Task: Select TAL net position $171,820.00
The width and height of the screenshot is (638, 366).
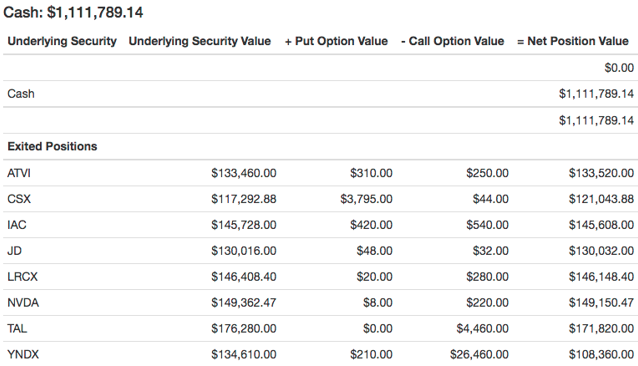Action: (x=601, y=329)
